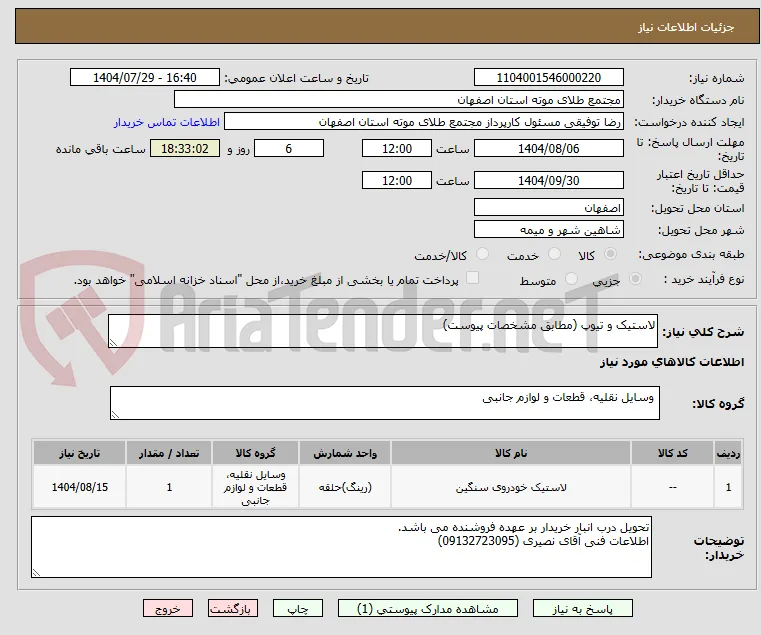This screenshot has width=761, height=635.
Task: Select the کالا/خدمت radio button
Action: pos(482,254)
